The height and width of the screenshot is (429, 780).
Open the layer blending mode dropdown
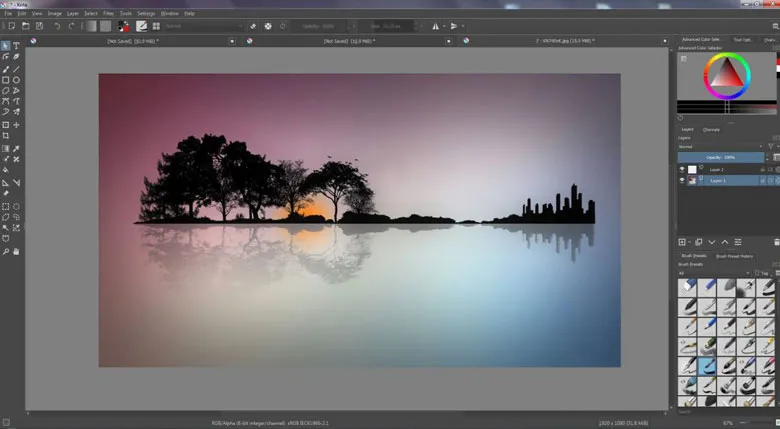point(720,146)
